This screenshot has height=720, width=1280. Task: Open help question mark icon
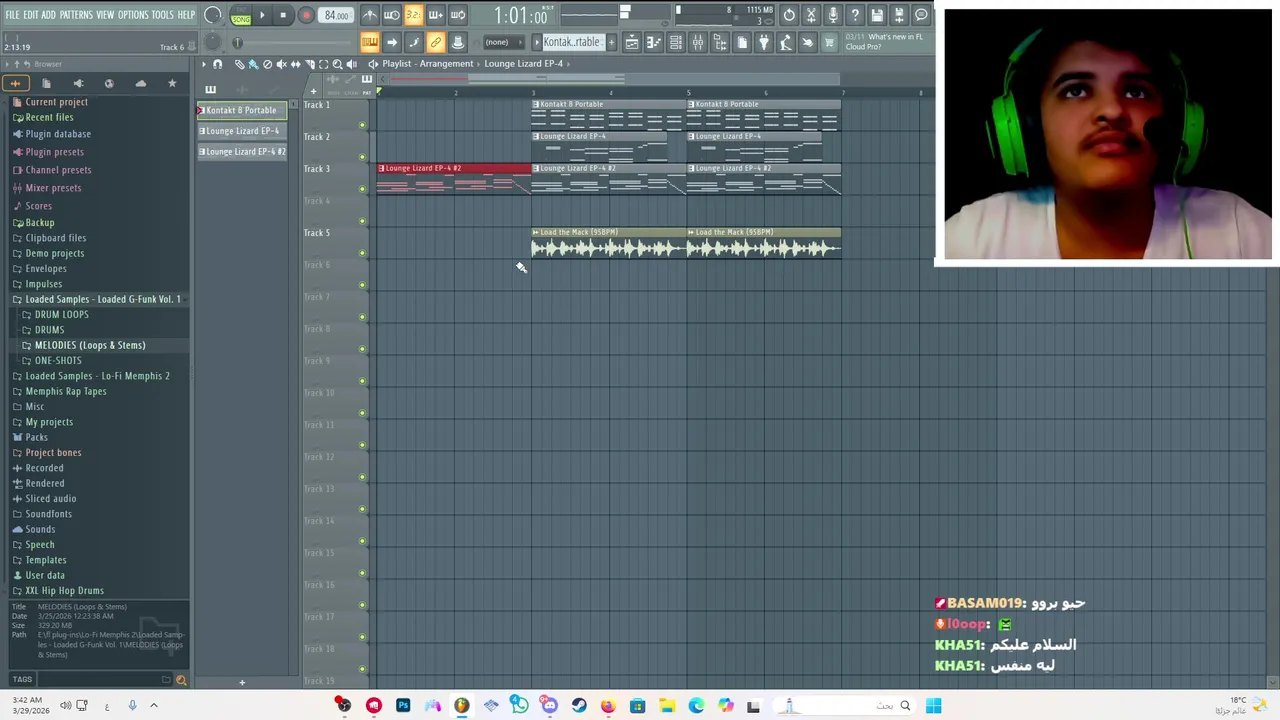coord(855,15)
